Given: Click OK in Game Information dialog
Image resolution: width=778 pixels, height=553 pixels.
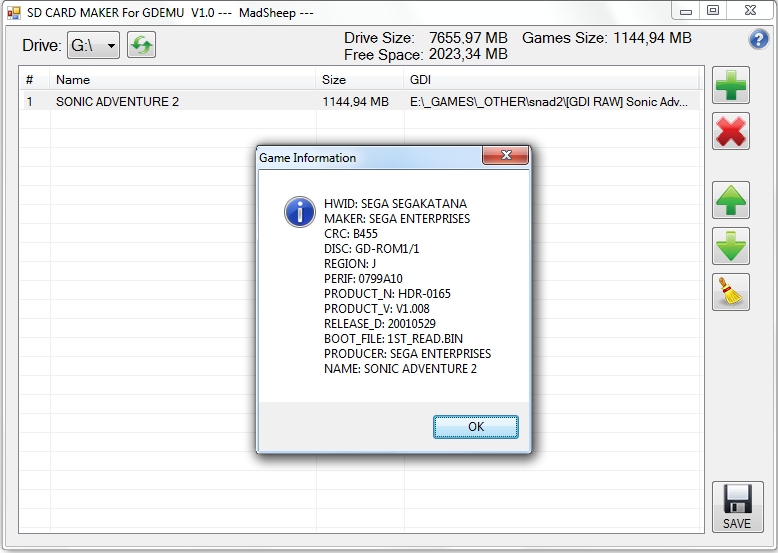Looking at the screenshot, I should [x=475, y=427].
